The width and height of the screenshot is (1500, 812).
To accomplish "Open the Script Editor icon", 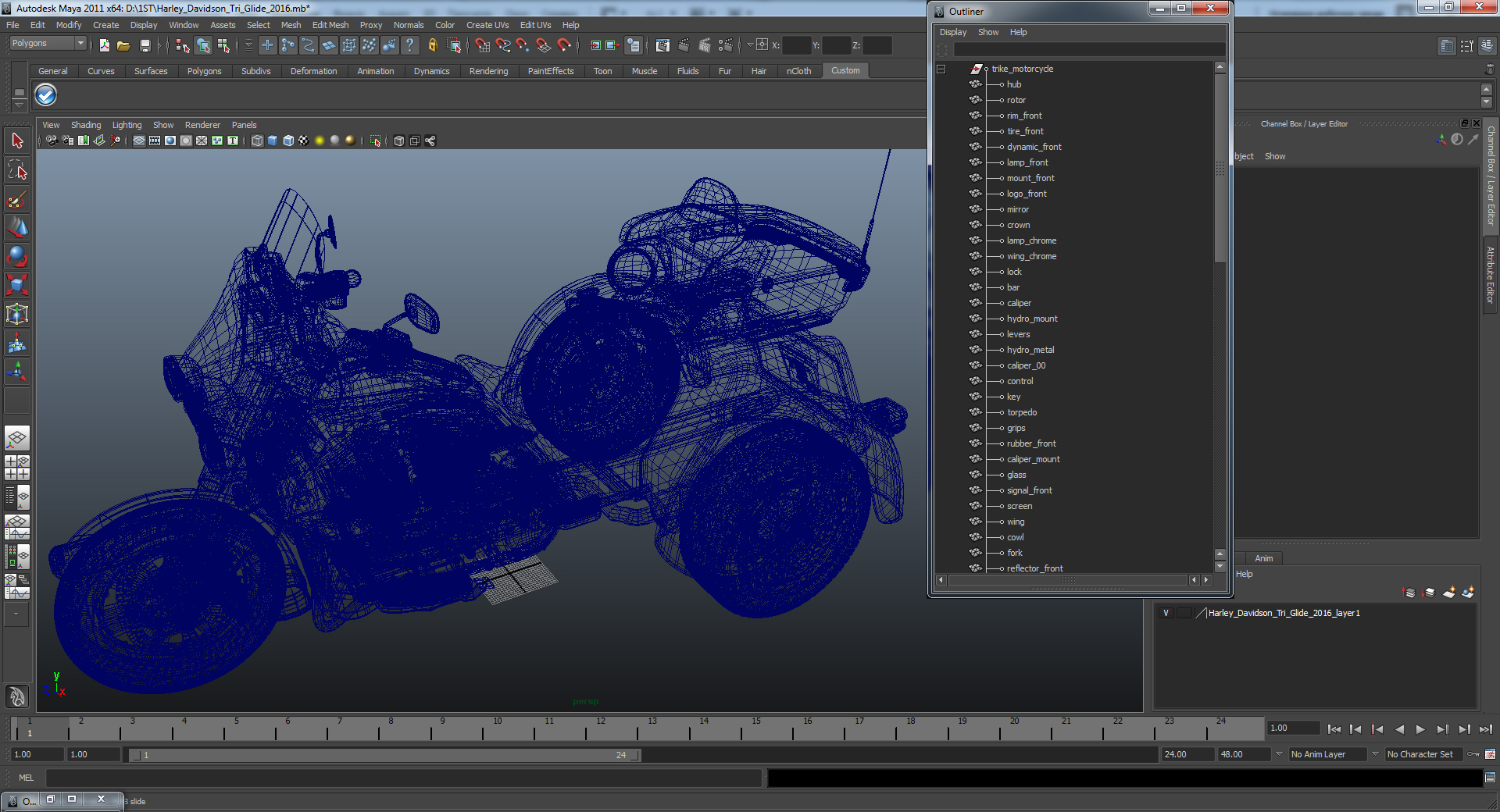I will tap(1490, 778).
